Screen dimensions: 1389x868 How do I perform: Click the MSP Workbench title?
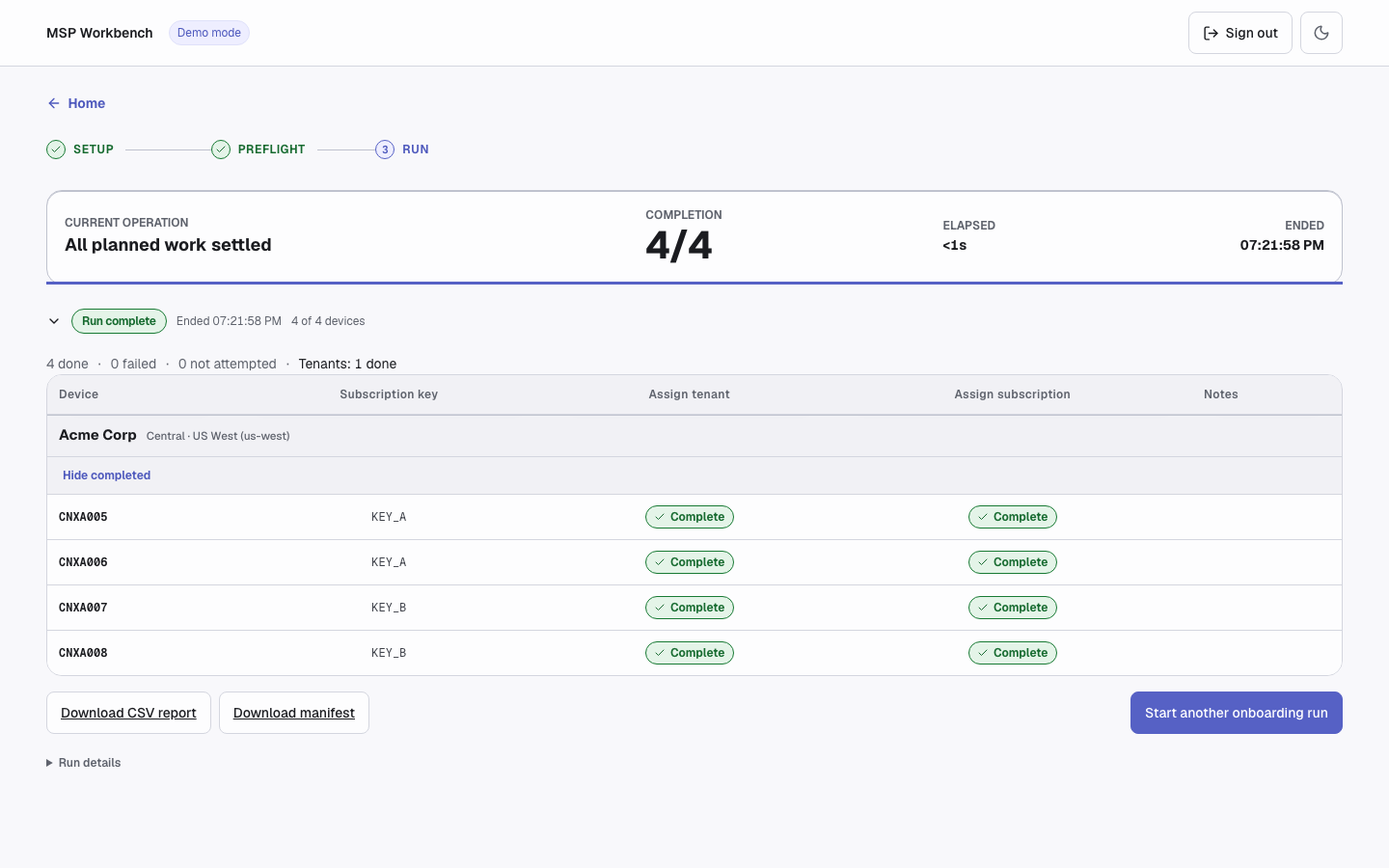pyautogui.click(x=99, y=33)
